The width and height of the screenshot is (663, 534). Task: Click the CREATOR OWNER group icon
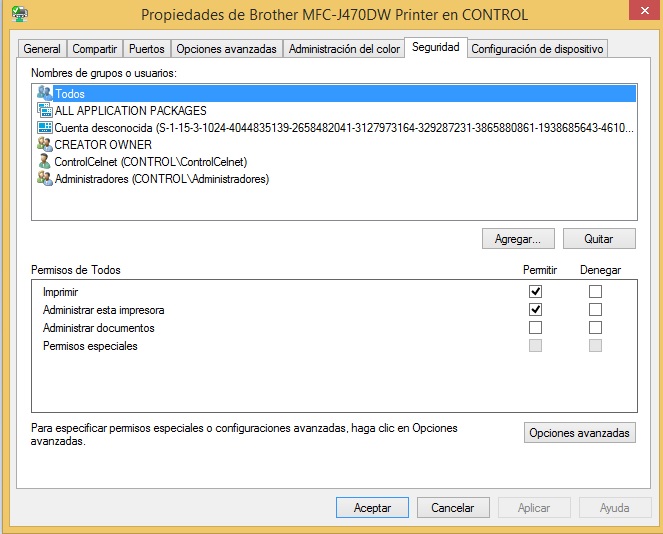[x=44, y=145]
